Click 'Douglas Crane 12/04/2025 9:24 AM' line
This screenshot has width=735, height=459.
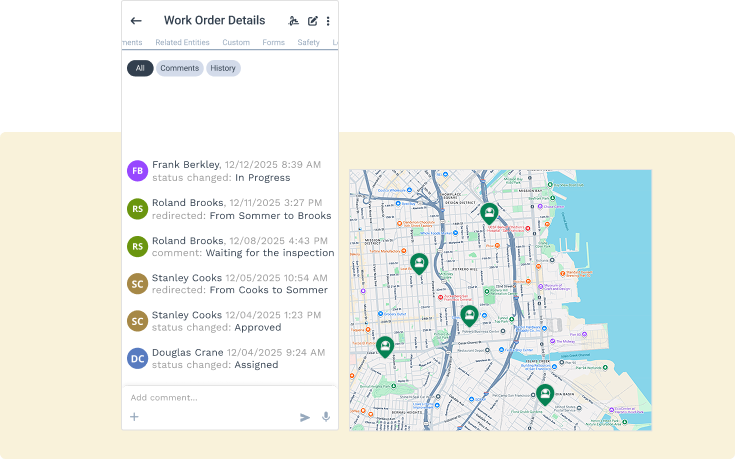coord(238,352)
